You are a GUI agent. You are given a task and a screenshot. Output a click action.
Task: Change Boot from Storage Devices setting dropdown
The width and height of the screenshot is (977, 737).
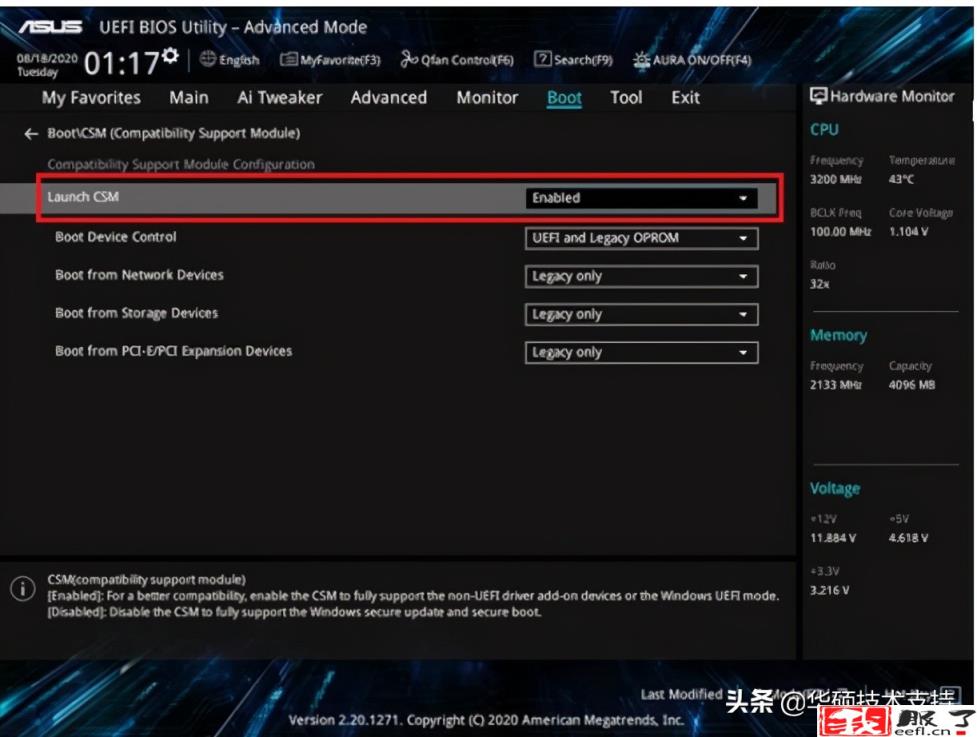pos(641,314)
